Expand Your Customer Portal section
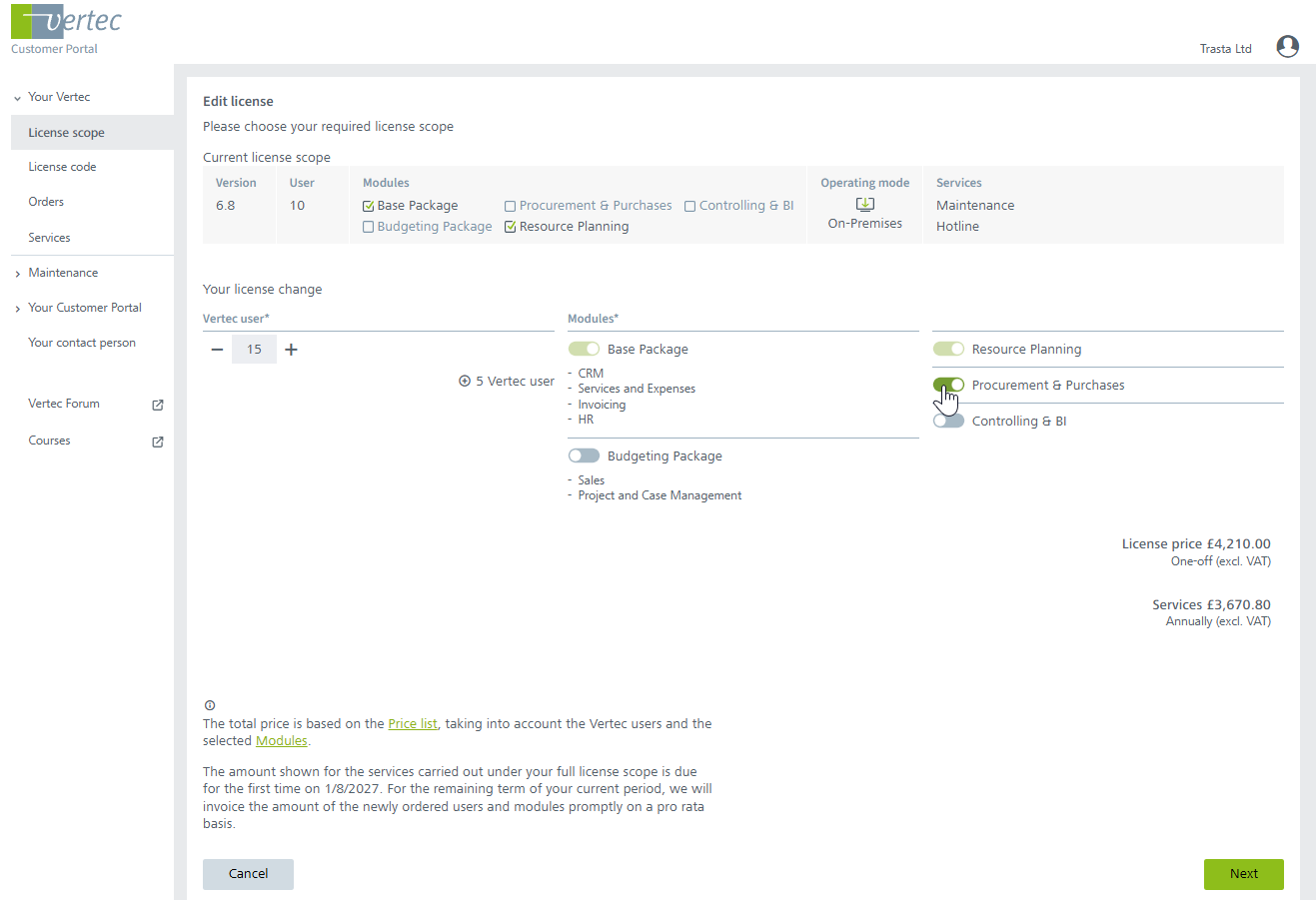The height and width of the screenshot is (900, 1316). point(18,309)
